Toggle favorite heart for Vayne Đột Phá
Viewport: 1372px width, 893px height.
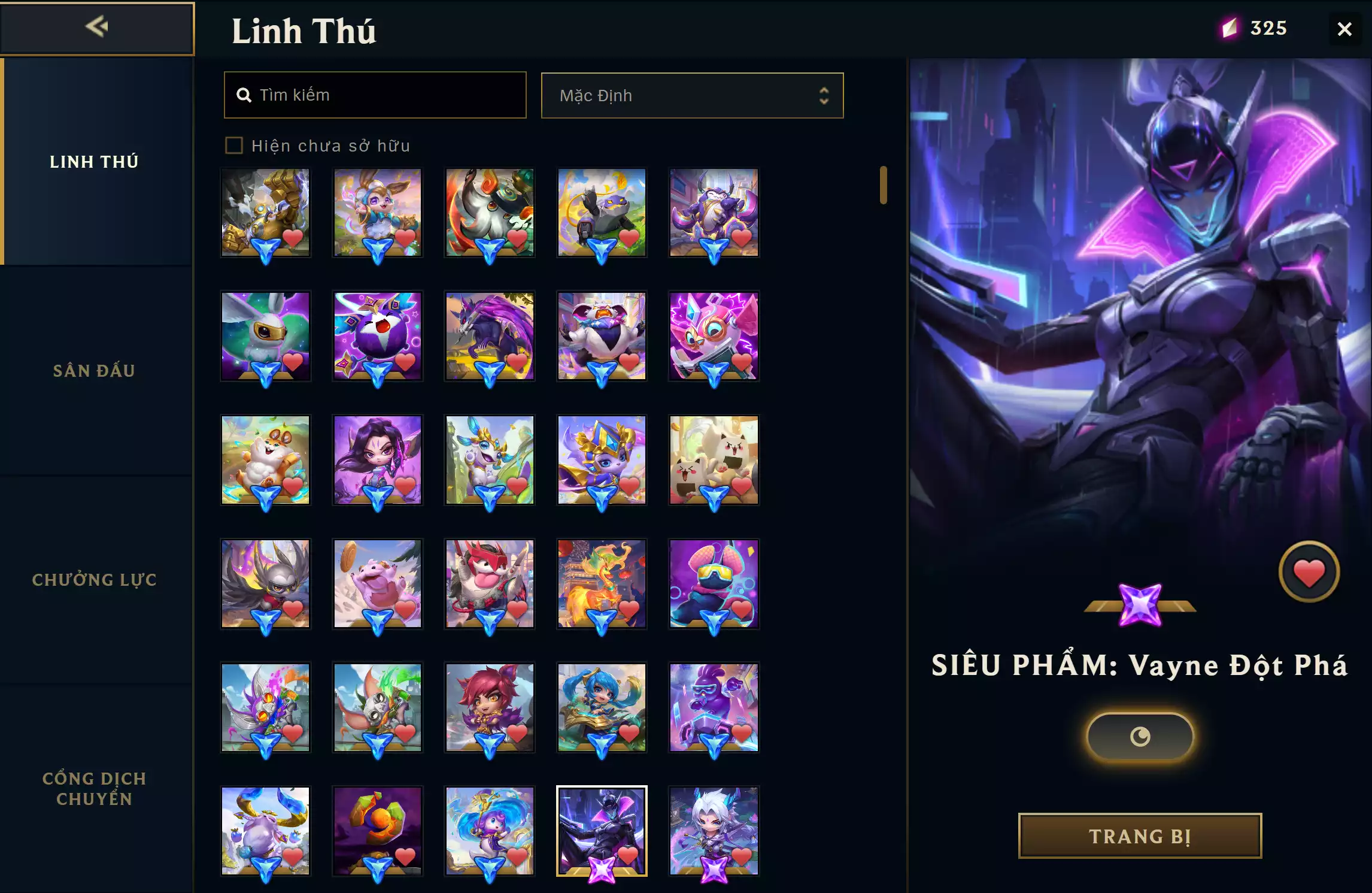(1309, 572)
